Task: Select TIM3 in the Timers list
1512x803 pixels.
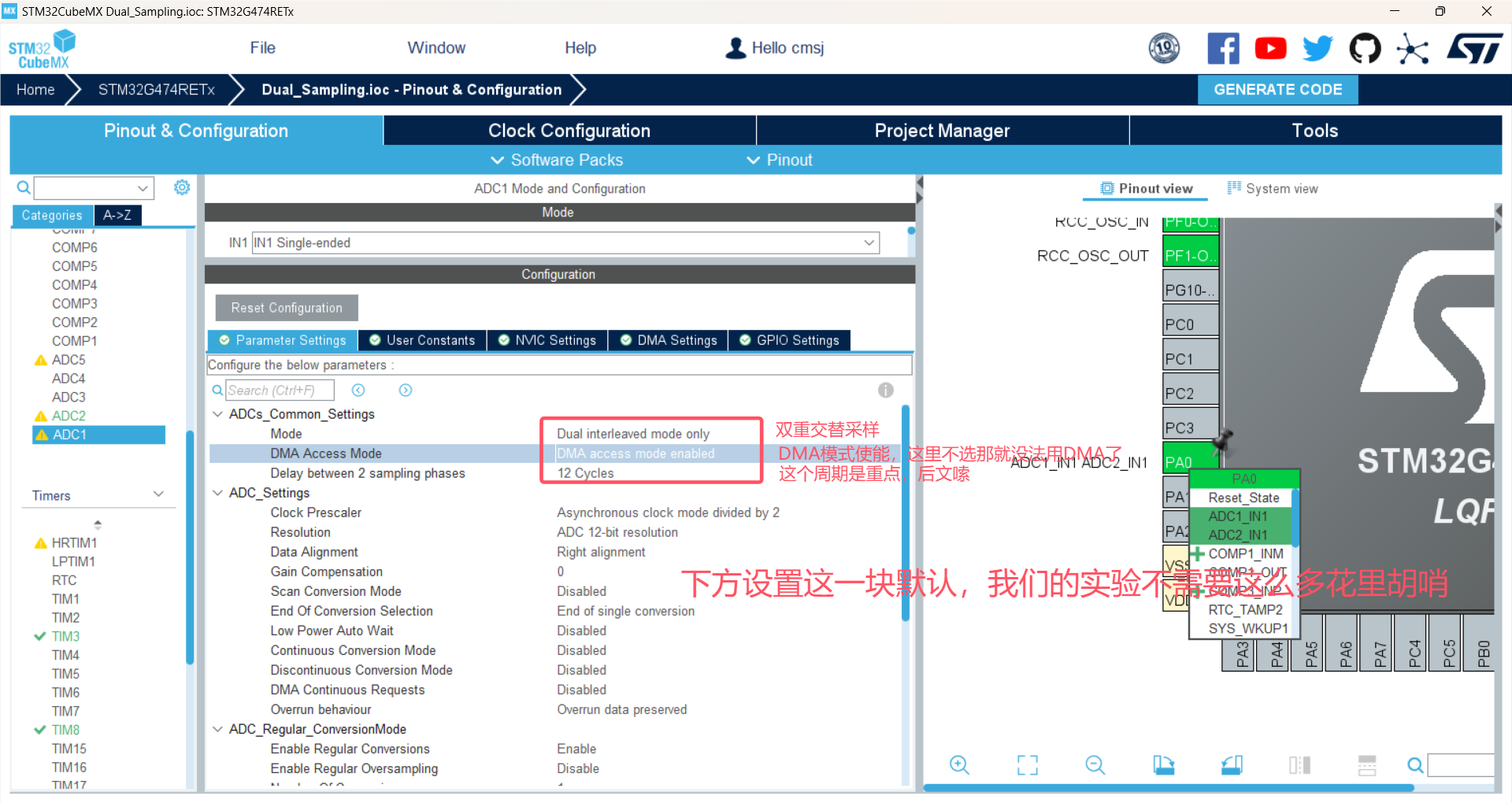Action: 65,636
